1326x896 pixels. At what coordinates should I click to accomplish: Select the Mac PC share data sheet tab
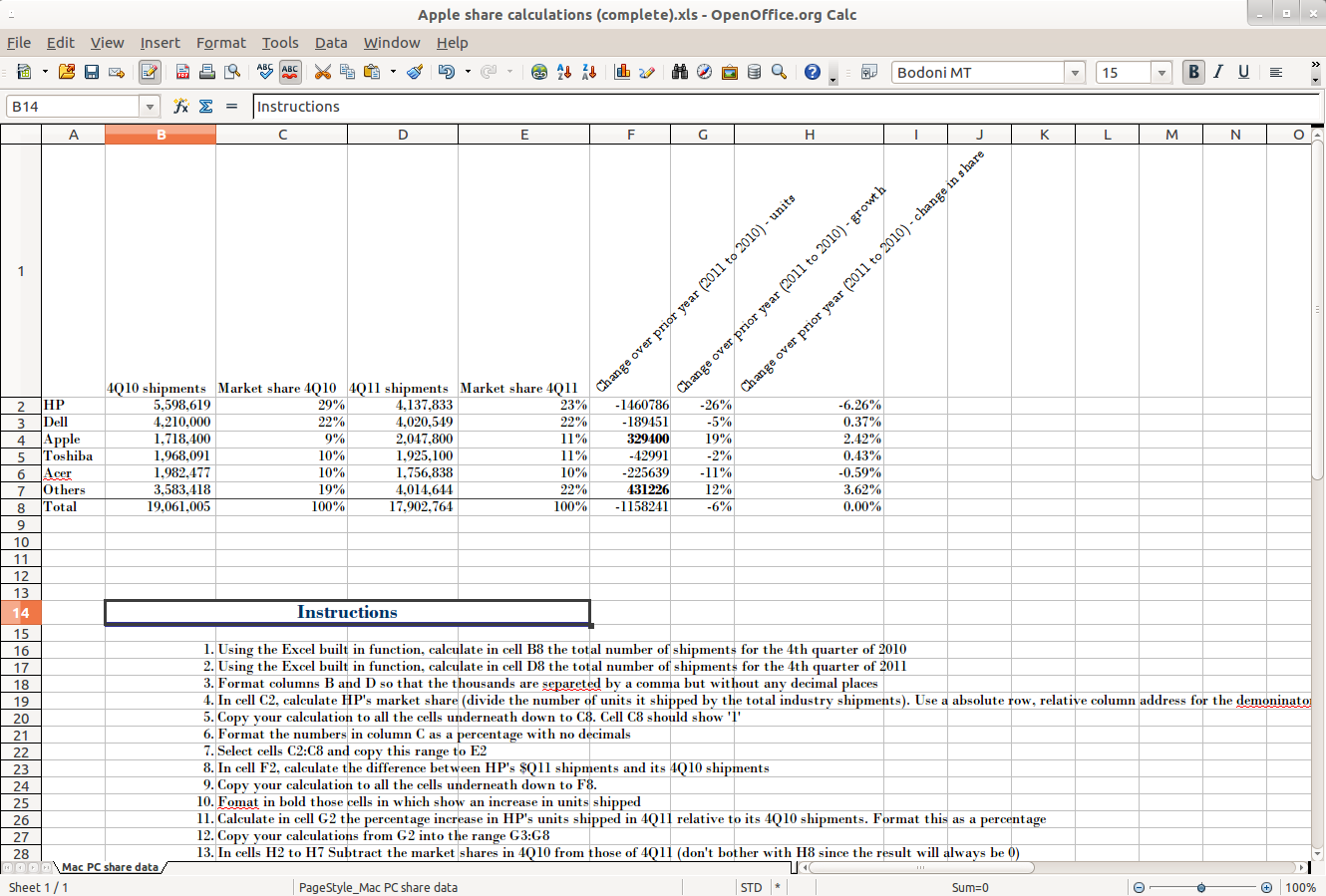tap(110, 867)
